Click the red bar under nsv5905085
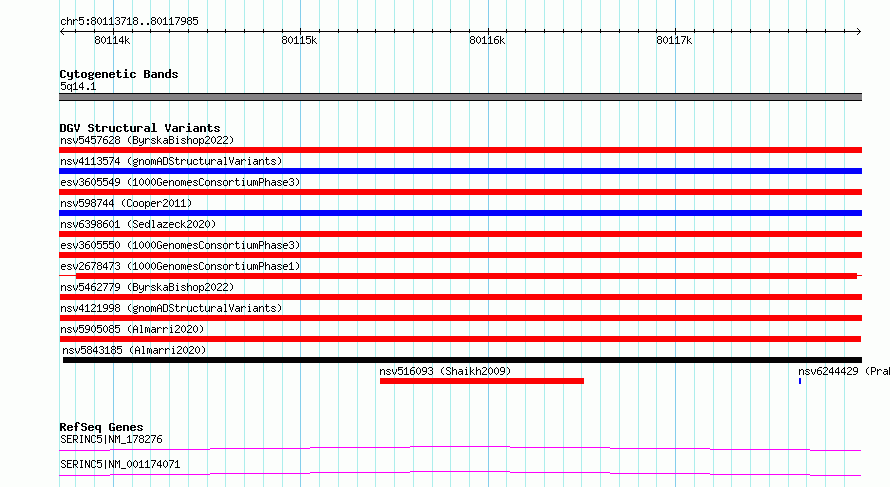This screenshot has height=487, width=890. point(460,339)
